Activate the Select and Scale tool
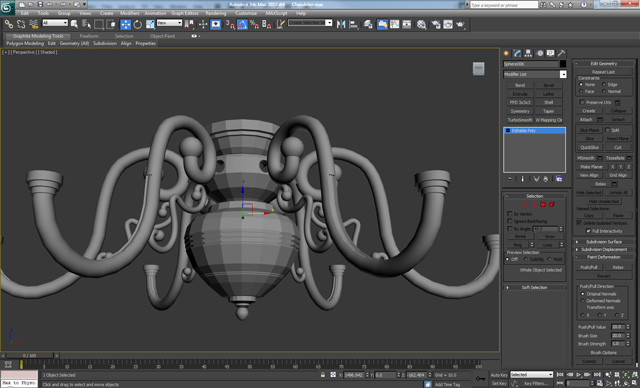Screen dimensions: 640x388 pos(150,24)
